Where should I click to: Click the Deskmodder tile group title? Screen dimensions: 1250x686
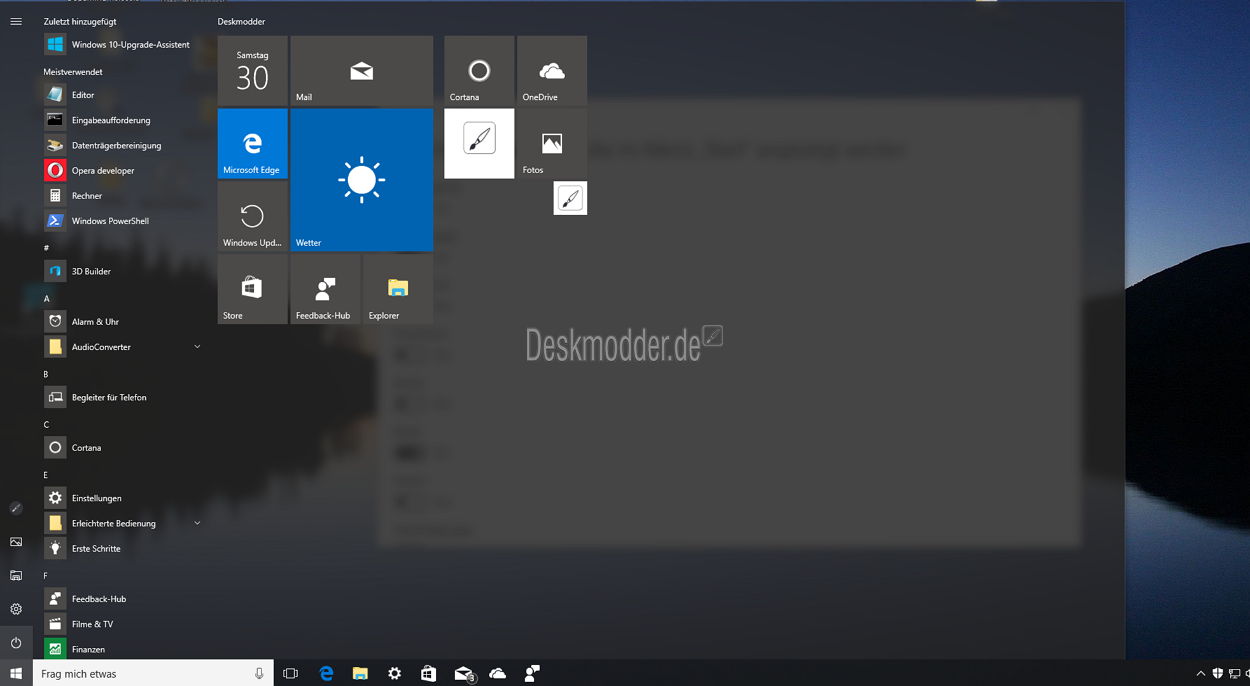point(241,21)
